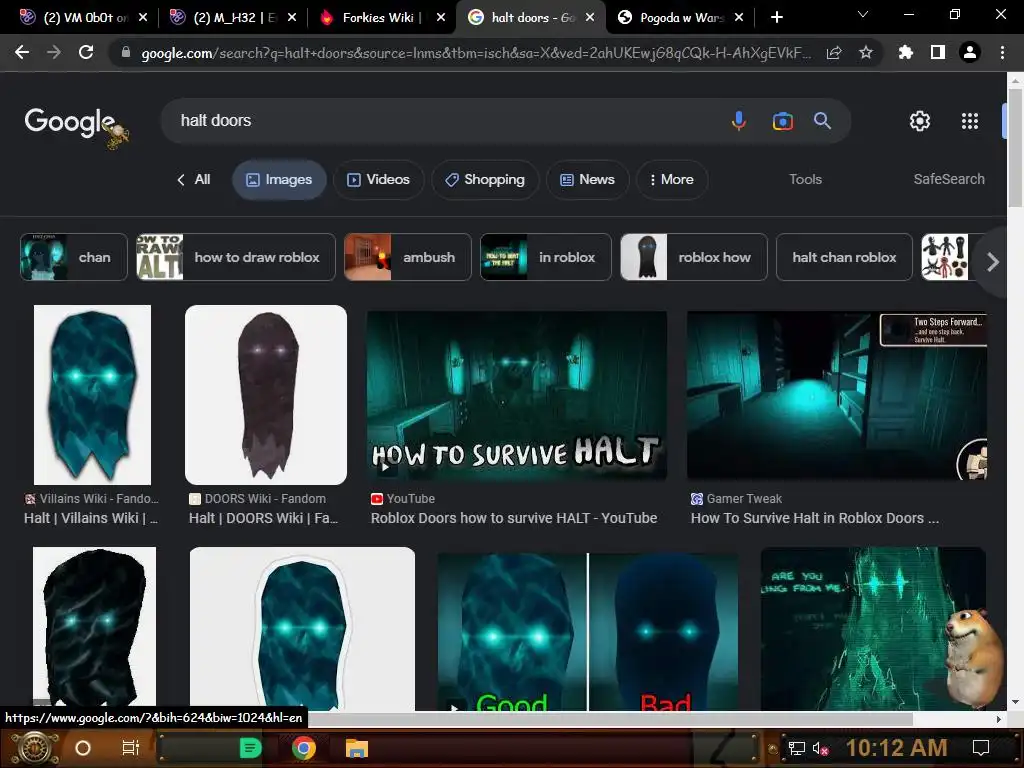Show more suggestion chips with right arrow
1024x768 pixels.
(993, 262)
